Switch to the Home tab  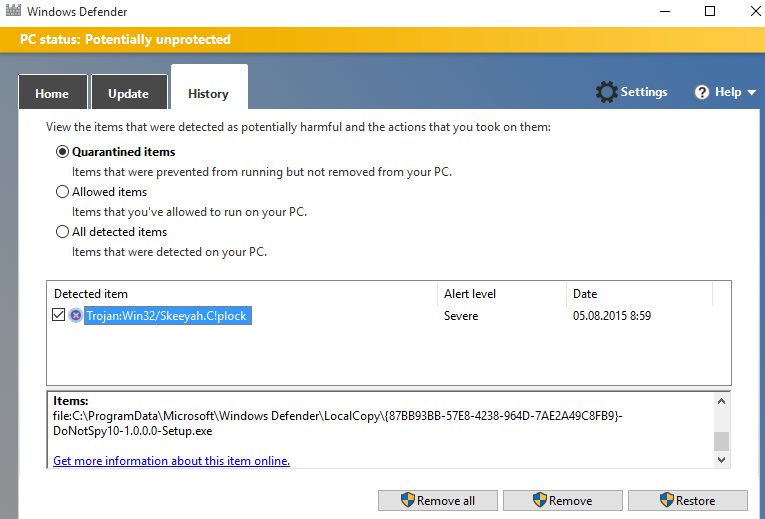pyautogui.click(x=52, y=92)
